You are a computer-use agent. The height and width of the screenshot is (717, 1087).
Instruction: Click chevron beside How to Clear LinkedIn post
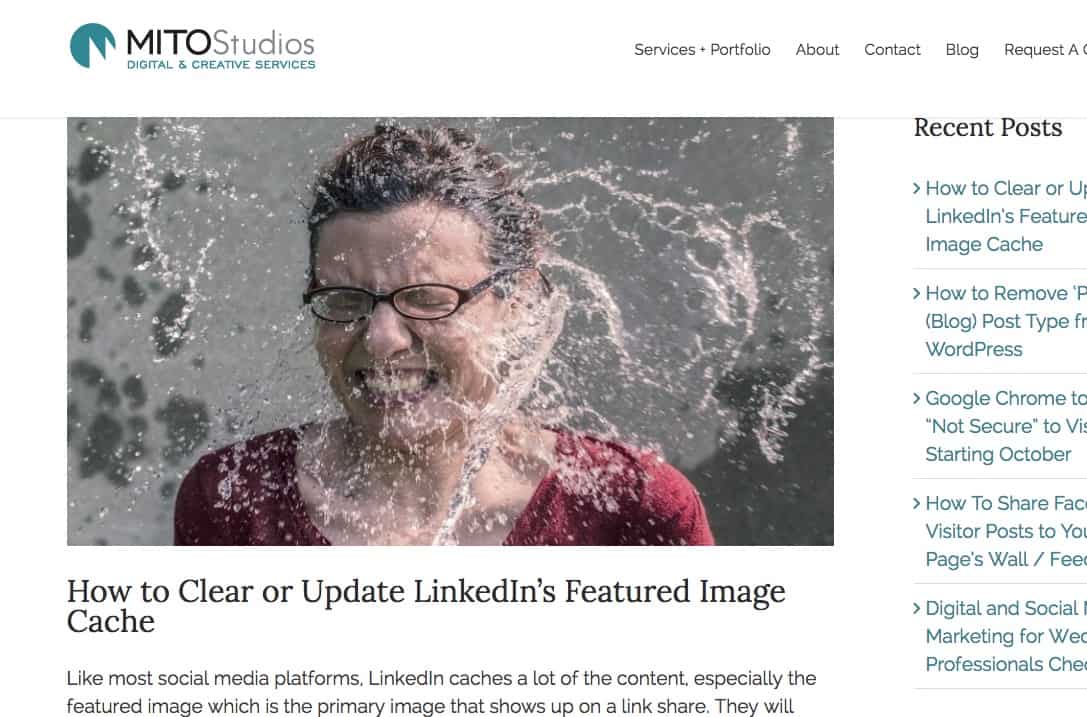pos(916,188)
